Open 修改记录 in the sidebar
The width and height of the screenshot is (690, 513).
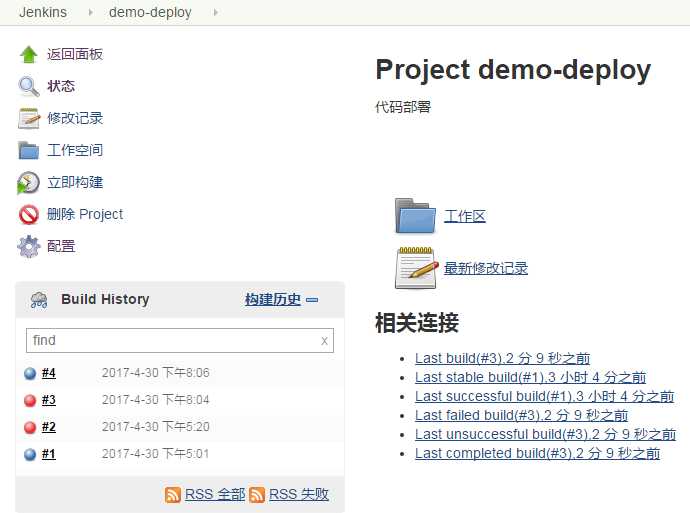click(75, 118)
